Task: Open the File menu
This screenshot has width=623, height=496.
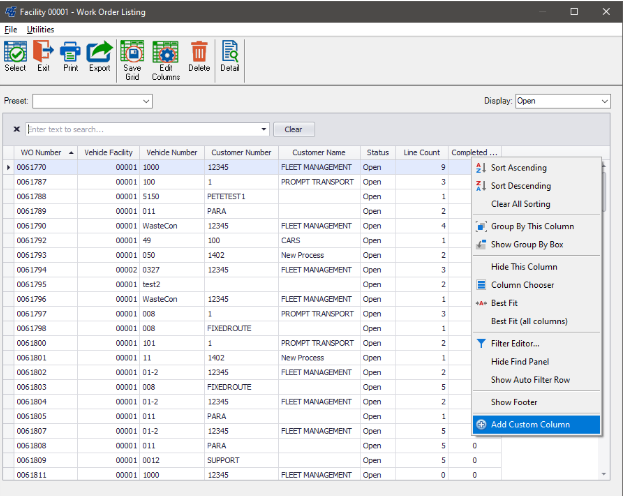Action: (11, 30)
